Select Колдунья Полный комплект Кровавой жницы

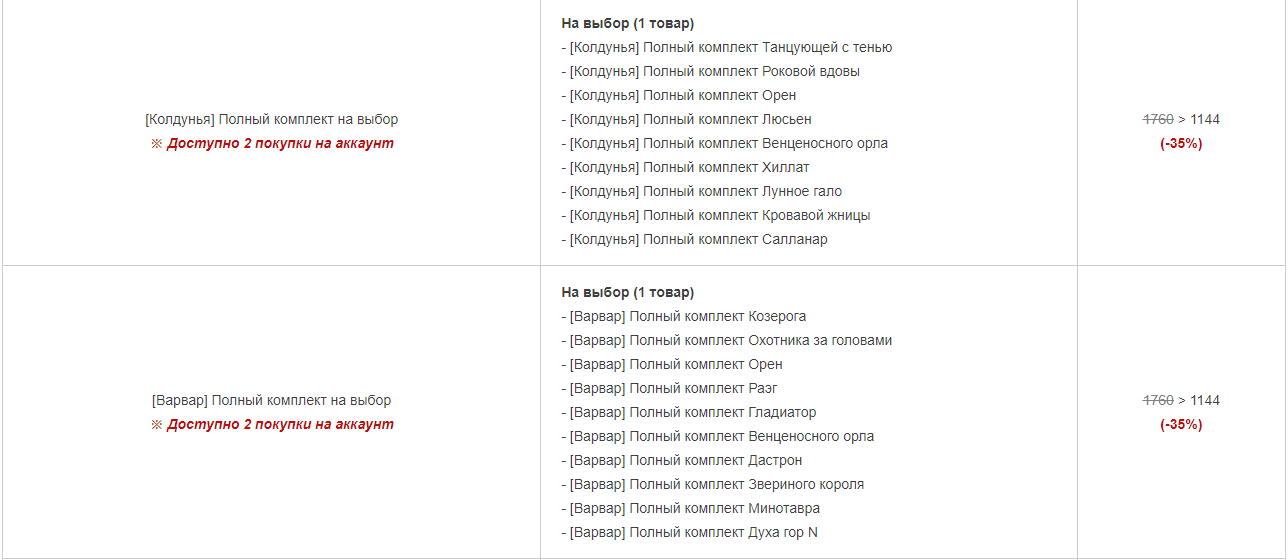[716, 215]
